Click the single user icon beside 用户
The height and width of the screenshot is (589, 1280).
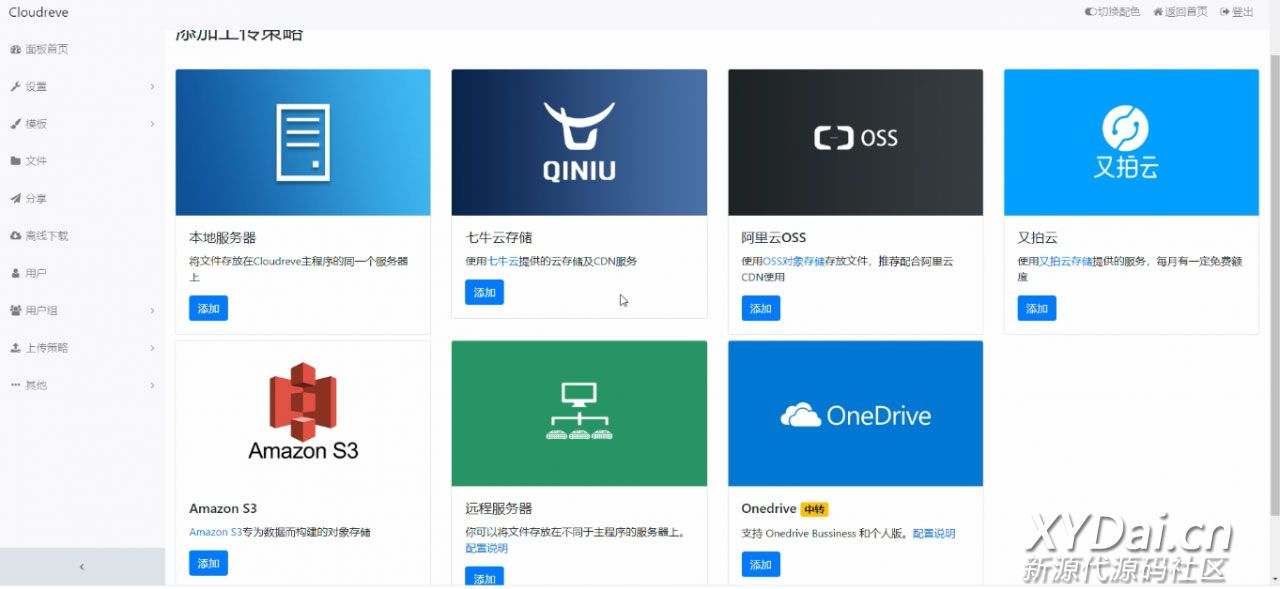pyautogui.click(x=15, y=273)
